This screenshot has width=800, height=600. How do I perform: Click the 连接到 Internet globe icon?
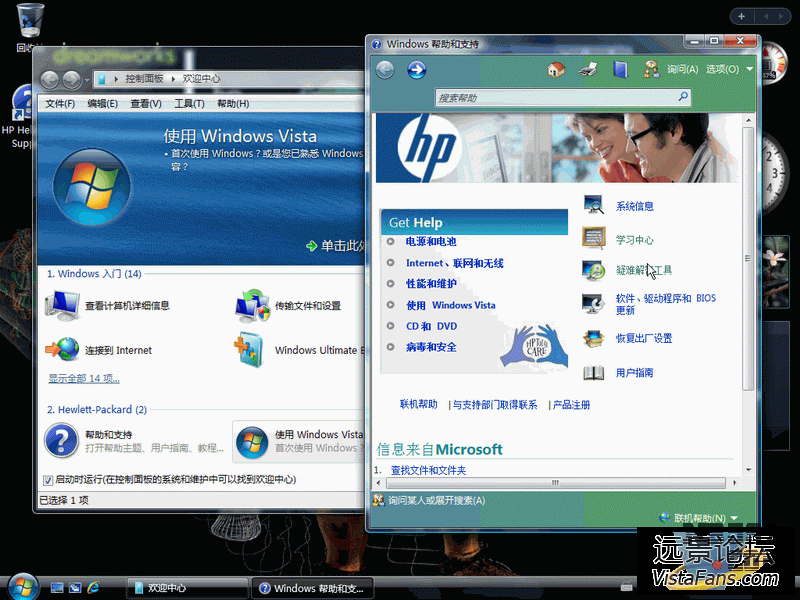(62, 350)
